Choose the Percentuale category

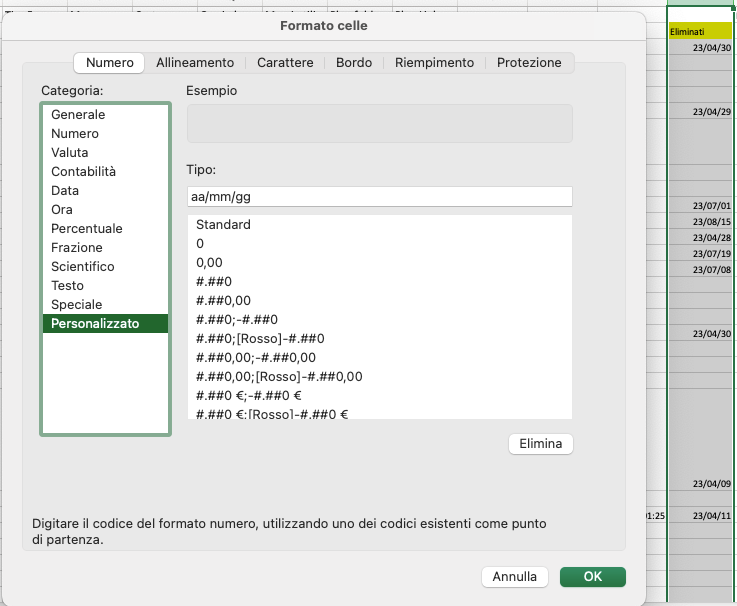(105, 228)
